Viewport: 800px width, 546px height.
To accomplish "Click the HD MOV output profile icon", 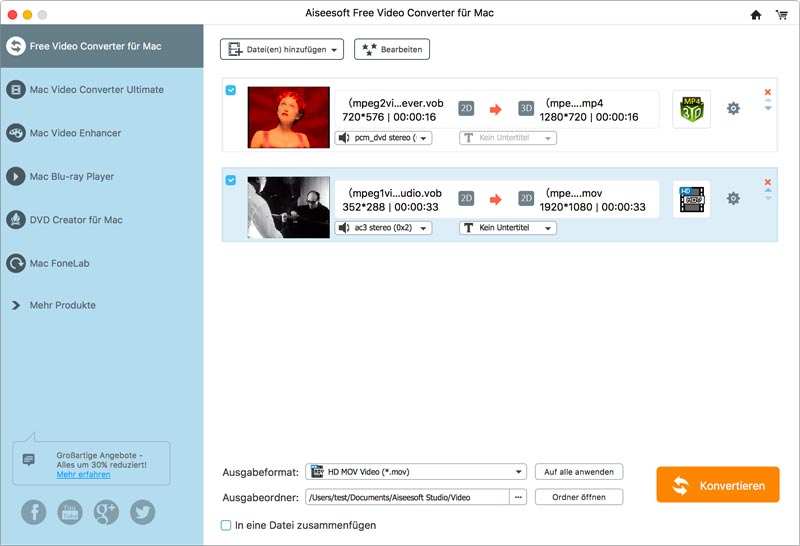I will 691,200.
